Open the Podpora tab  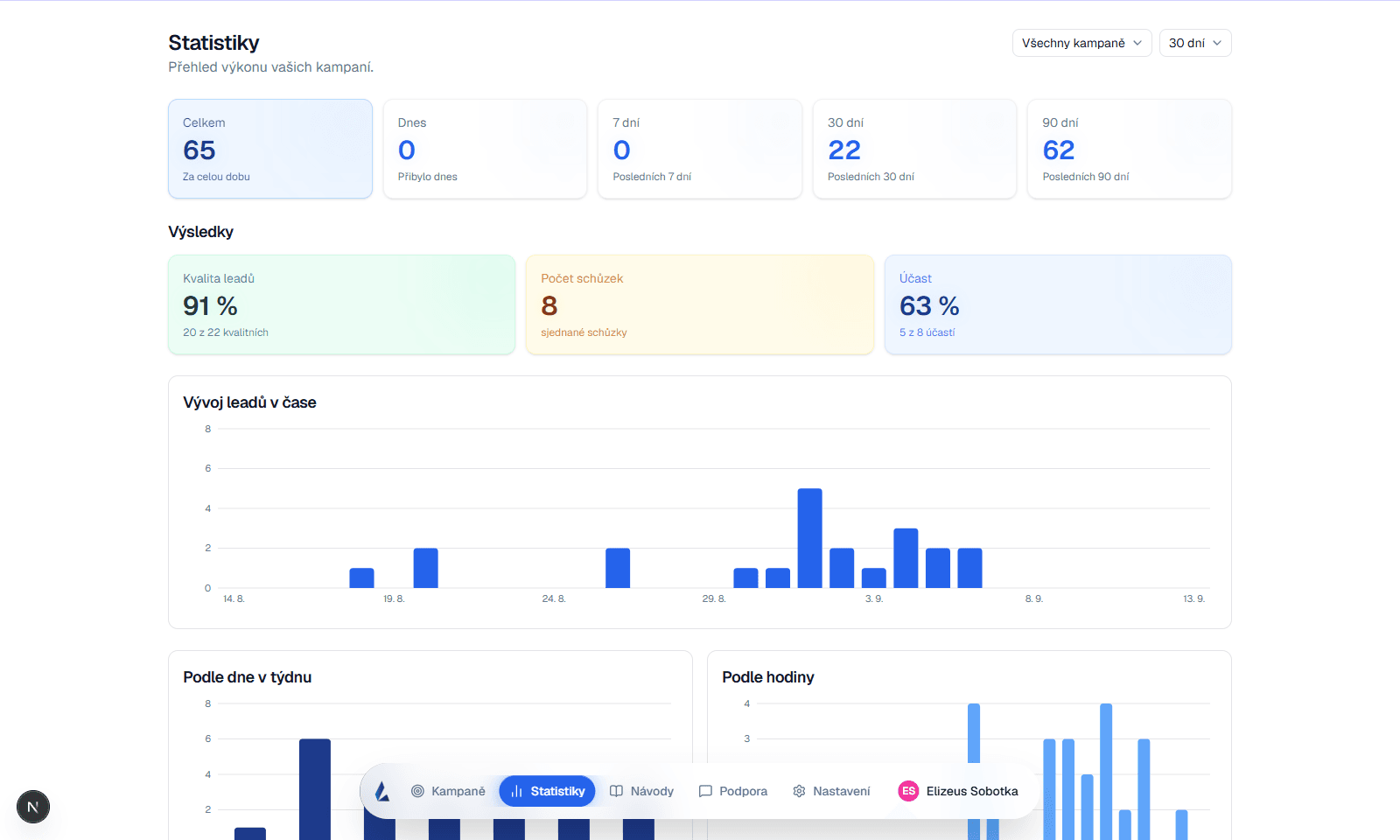point(732,791)
